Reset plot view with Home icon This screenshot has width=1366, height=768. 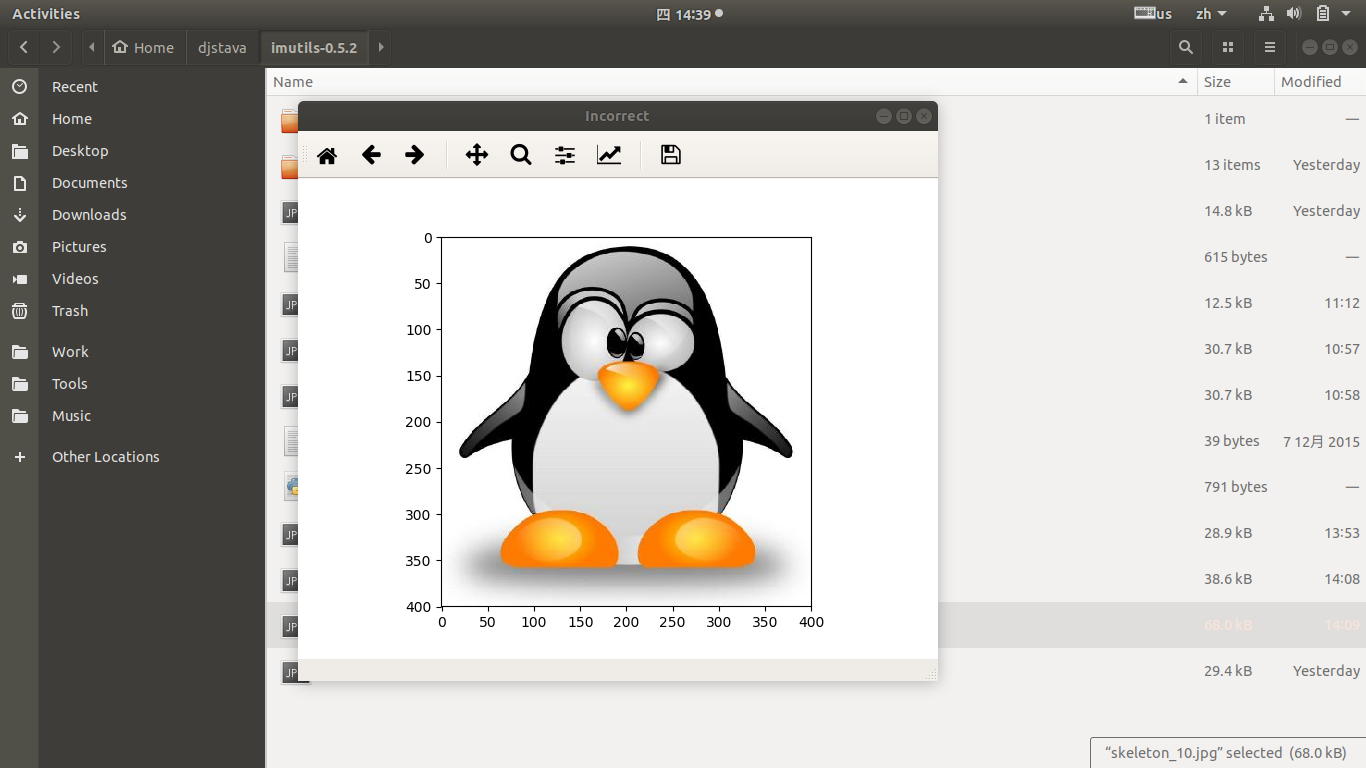(x=327, y=155)
